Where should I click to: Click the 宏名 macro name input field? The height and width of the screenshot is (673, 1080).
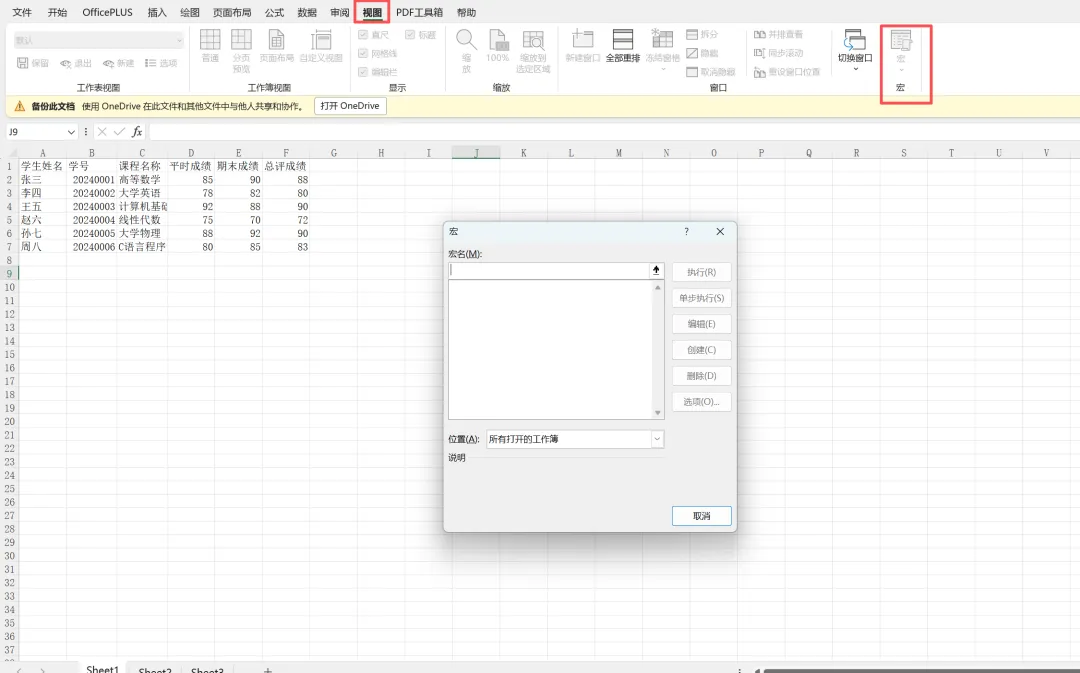(x=548, y=271)
